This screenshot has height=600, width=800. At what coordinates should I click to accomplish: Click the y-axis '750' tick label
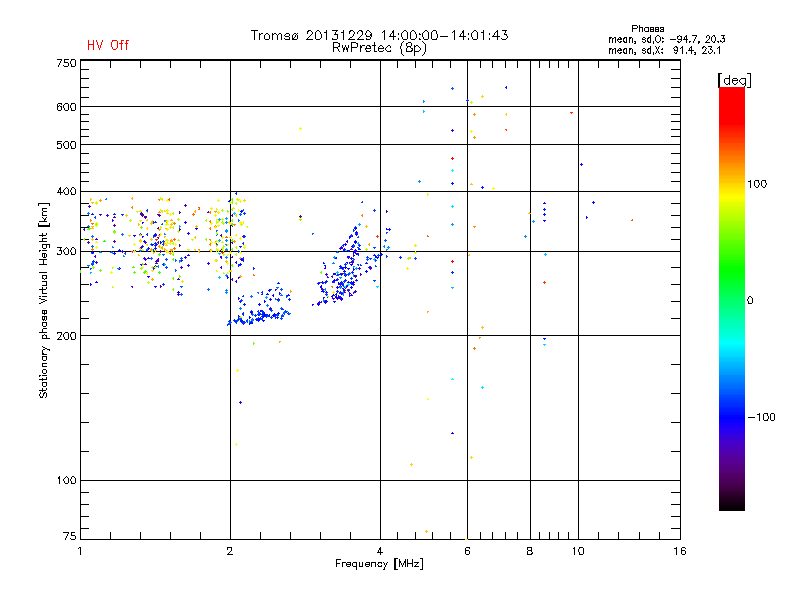tap(66, 63)
